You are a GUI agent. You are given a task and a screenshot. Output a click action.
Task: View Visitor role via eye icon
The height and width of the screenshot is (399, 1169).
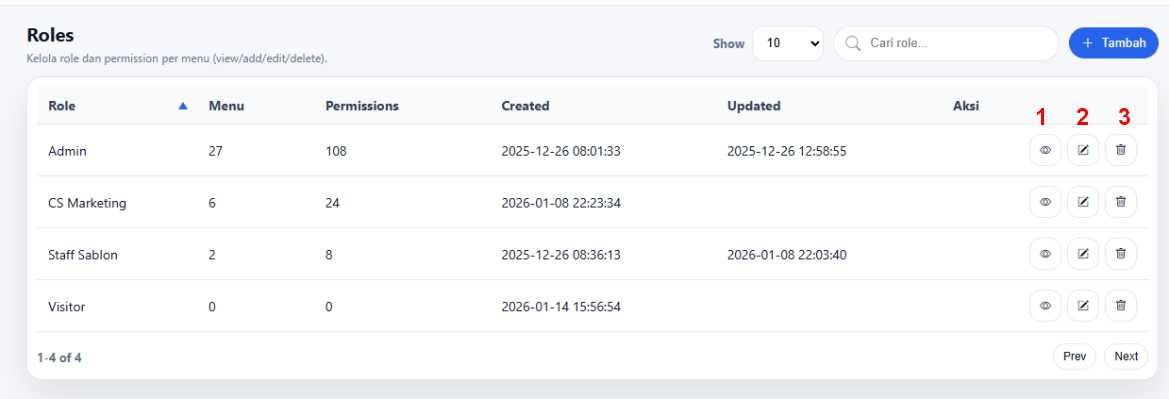1045,305
